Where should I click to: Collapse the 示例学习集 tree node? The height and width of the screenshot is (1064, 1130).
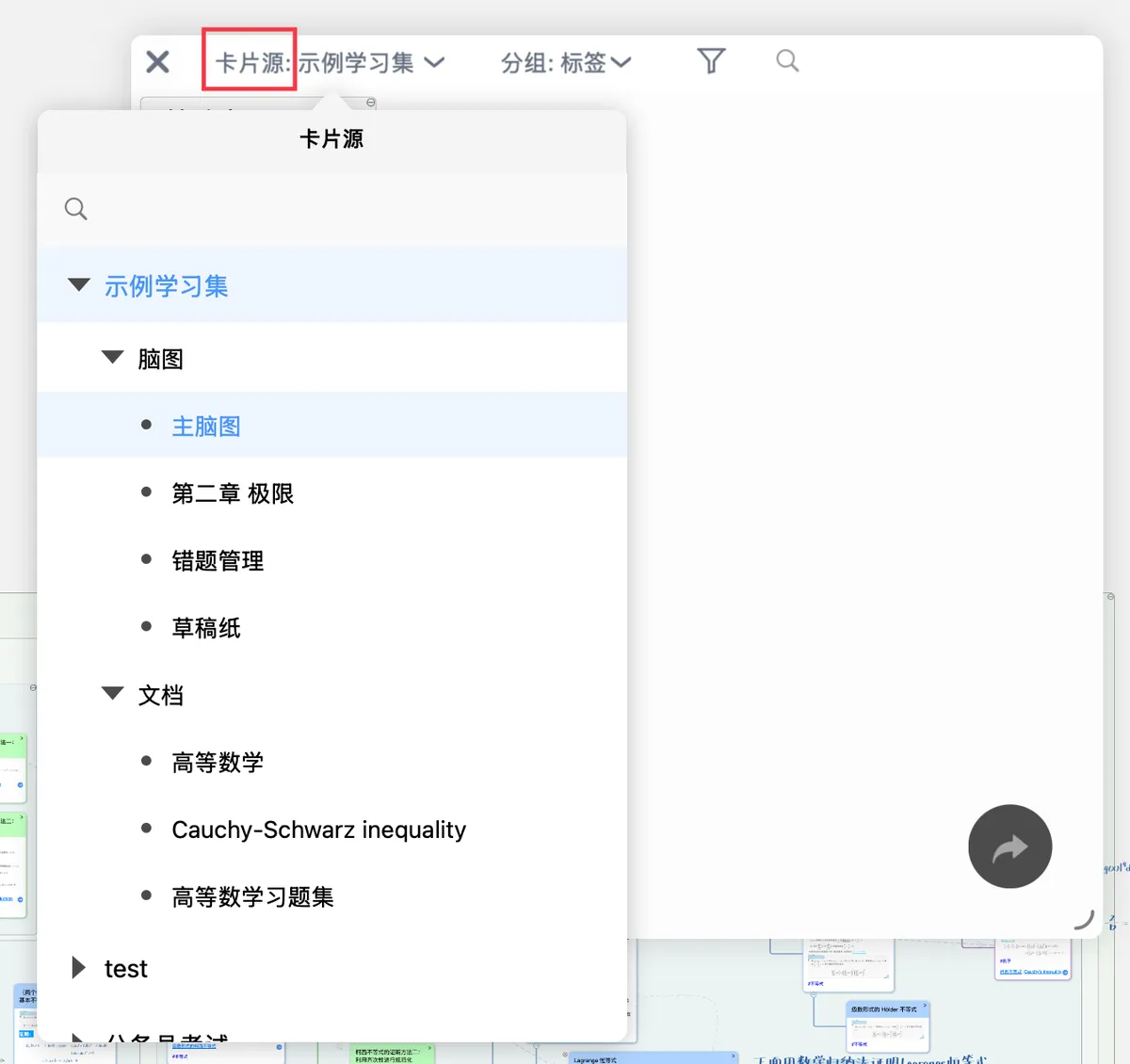tap(79, 284)
